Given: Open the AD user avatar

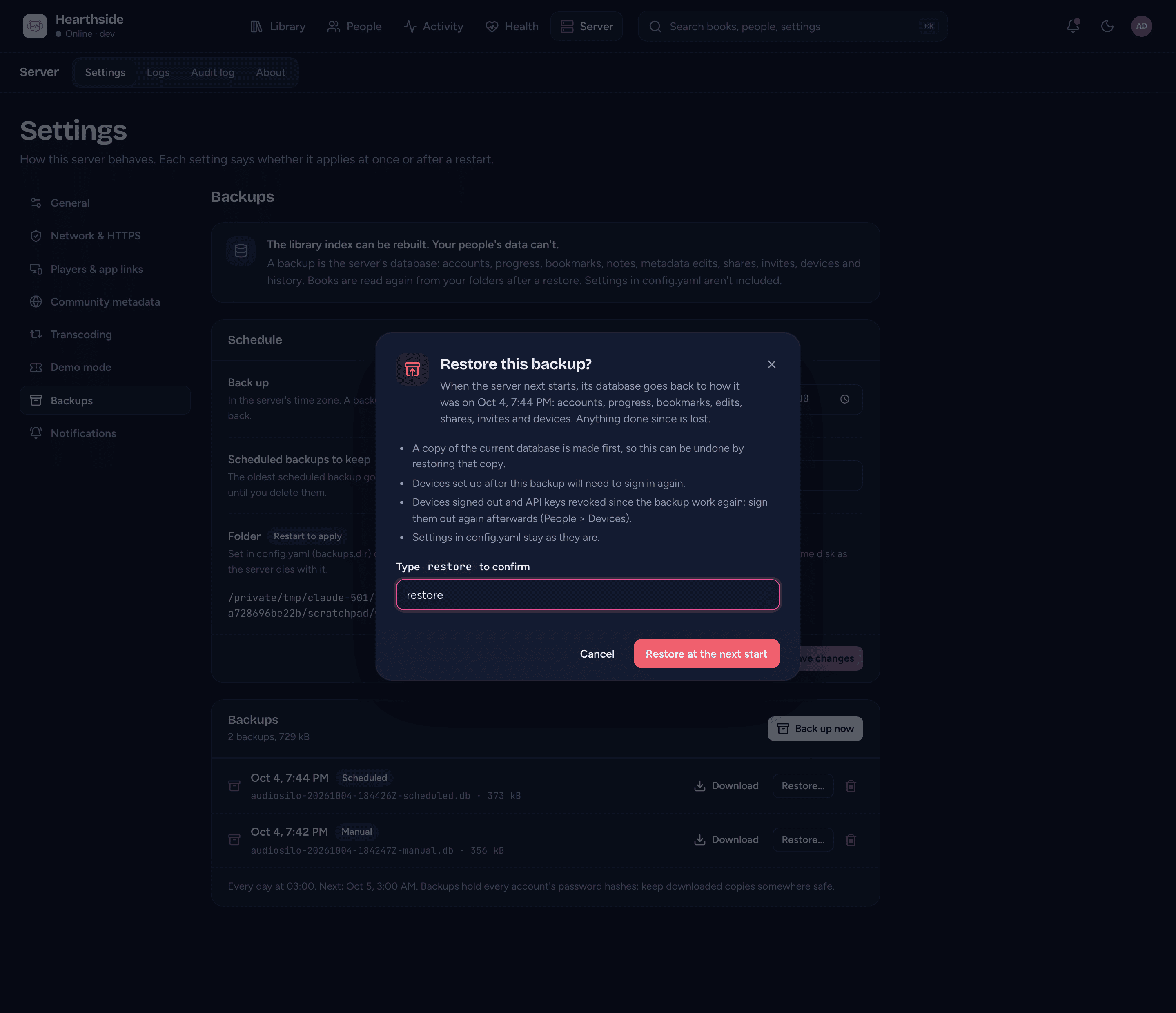Looking at the screenshot, I should coord(1141,26).
